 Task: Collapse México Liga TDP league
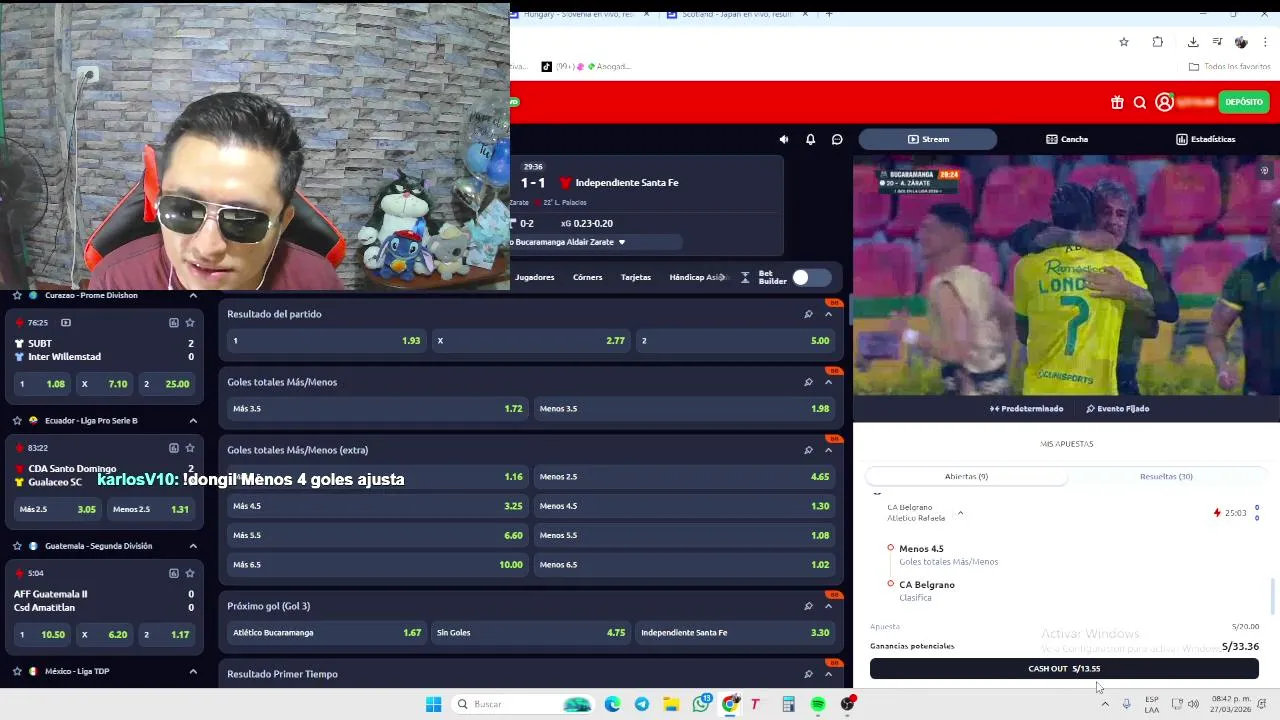pos(193,671)
